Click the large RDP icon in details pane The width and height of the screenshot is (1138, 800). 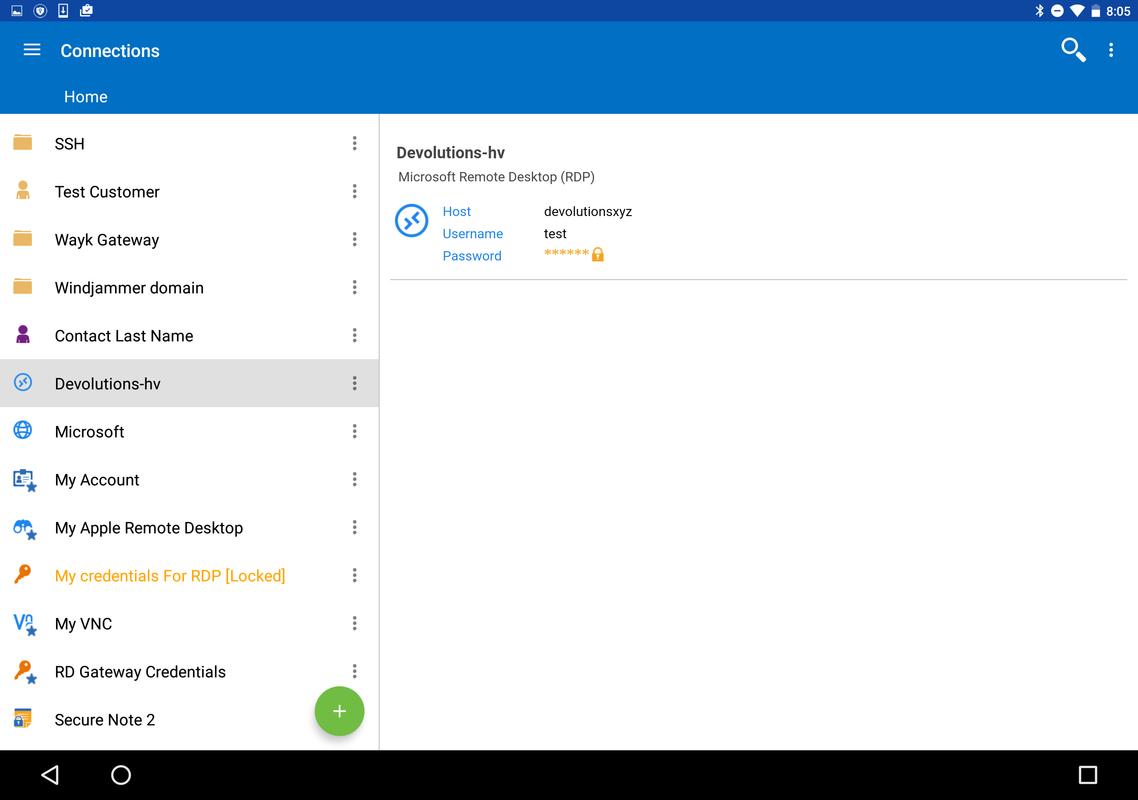point(412,220)
